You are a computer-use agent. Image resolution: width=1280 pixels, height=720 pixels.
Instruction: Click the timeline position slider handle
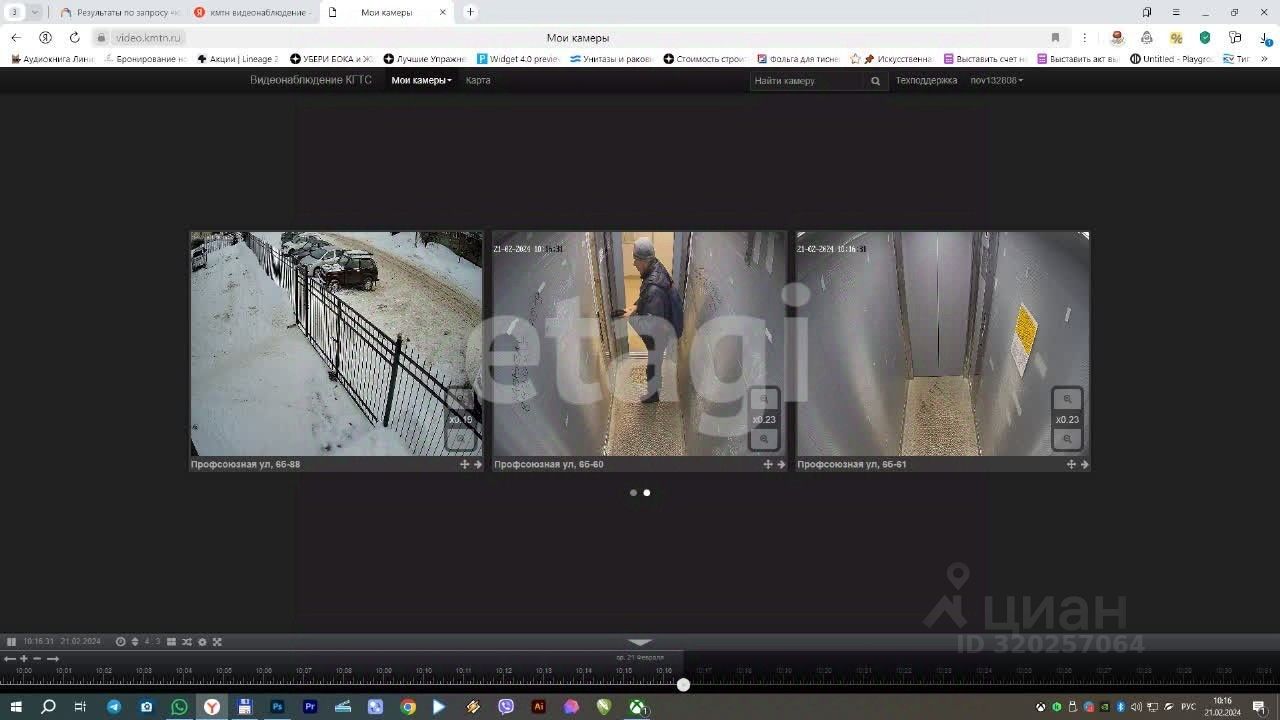(x=683, y=685)
